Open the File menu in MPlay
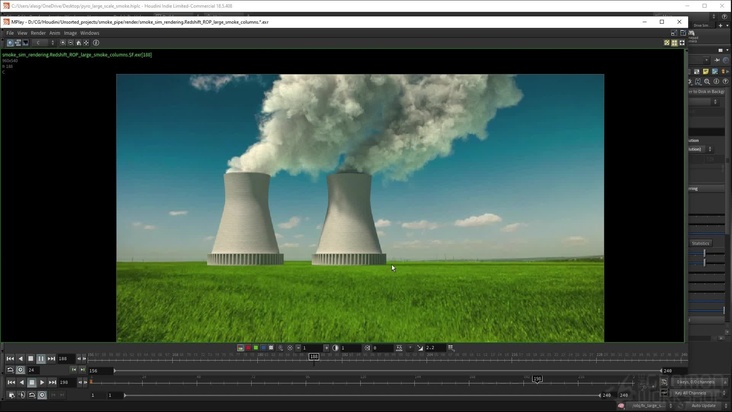Image resolution: width=732 pixels, height=412 pixels. coord(10,33)
